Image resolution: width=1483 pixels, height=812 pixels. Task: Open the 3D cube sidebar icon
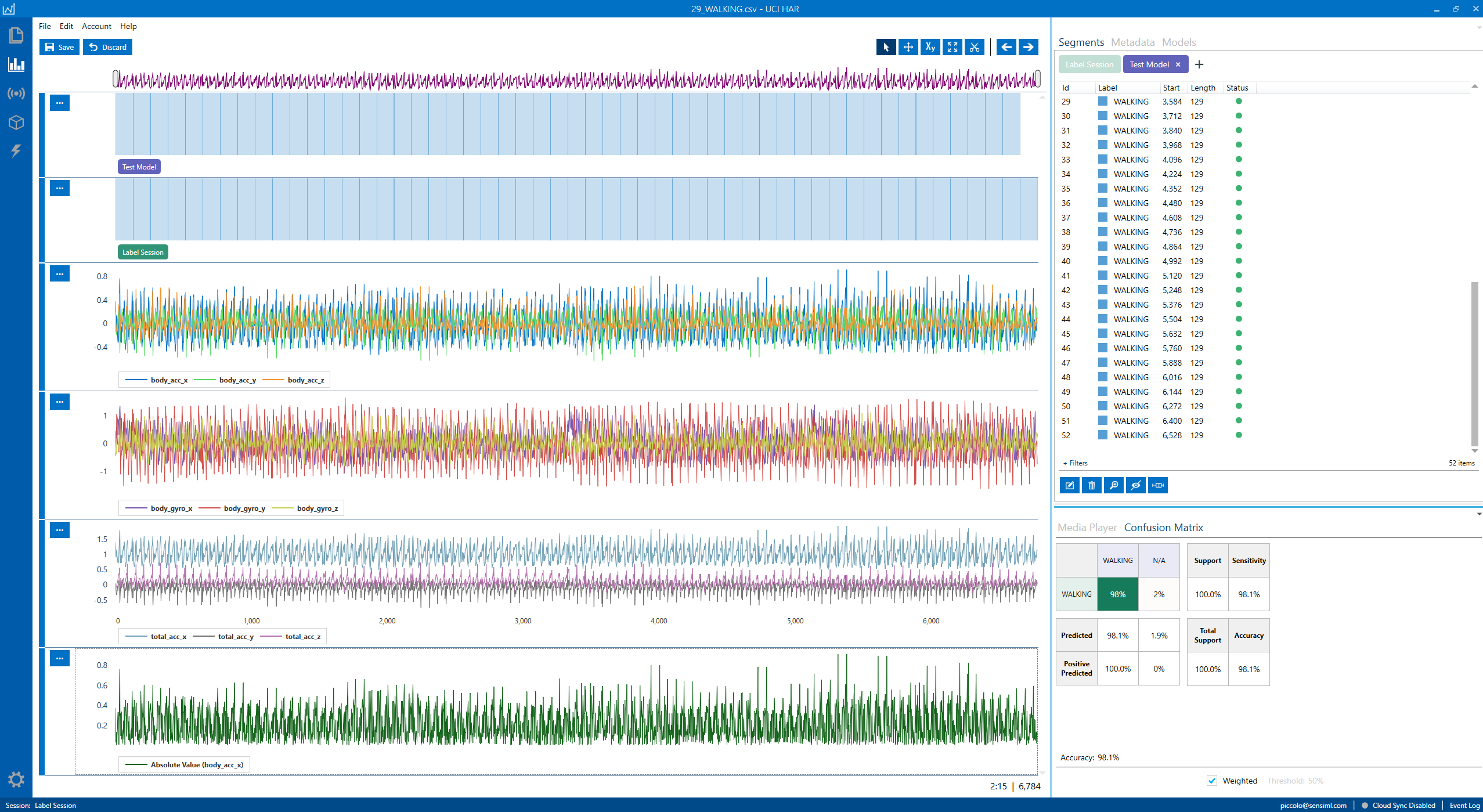pos(16,122)
